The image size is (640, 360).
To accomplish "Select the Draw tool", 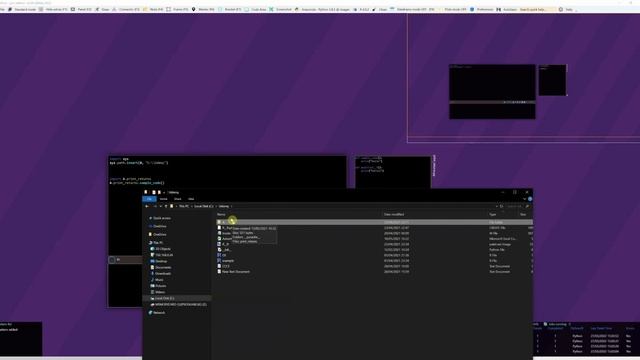I will click(x=102, y=9).
